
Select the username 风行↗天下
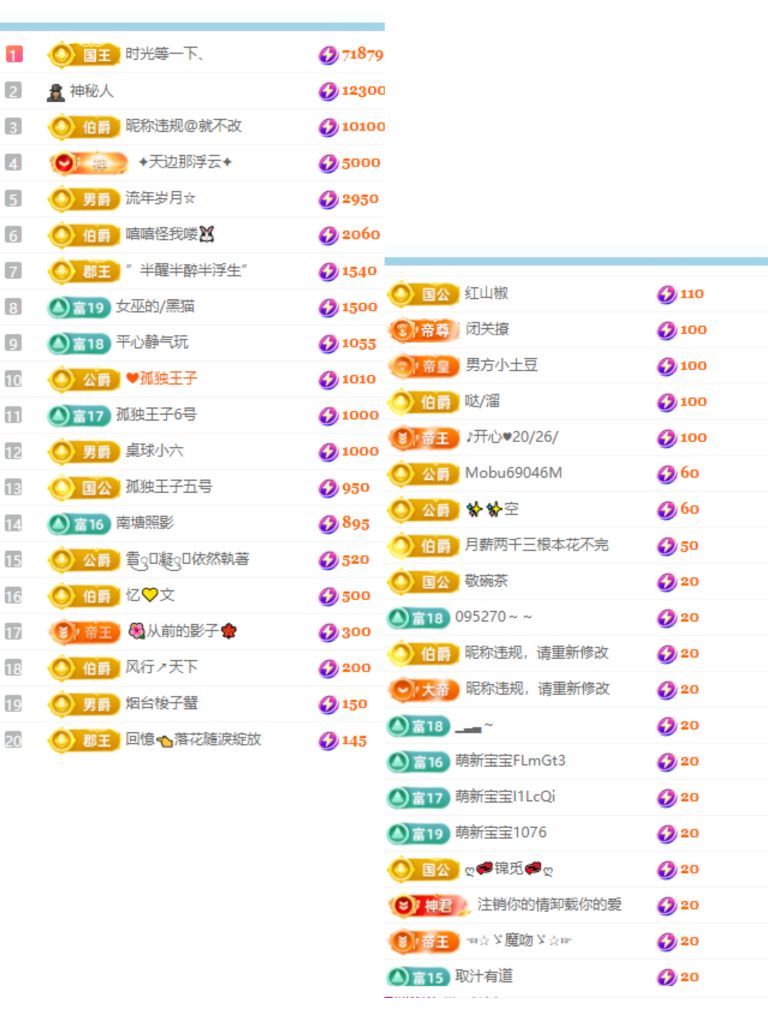click(x=161, y=667)
